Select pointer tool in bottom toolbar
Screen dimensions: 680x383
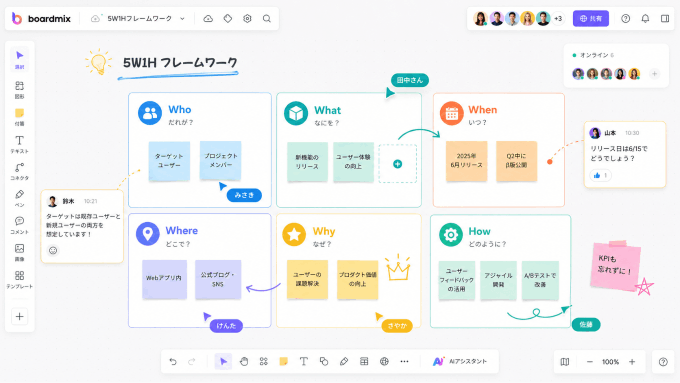pos(223,361)
